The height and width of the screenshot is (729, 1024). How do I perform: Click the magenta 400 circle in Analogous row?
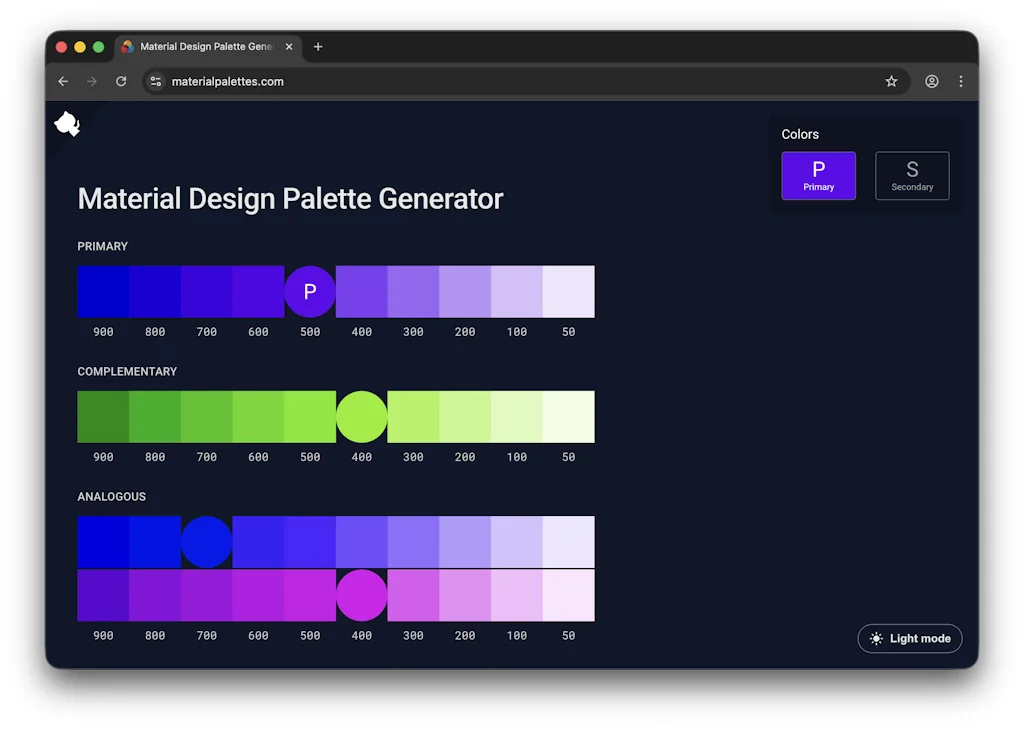(361, 593)
